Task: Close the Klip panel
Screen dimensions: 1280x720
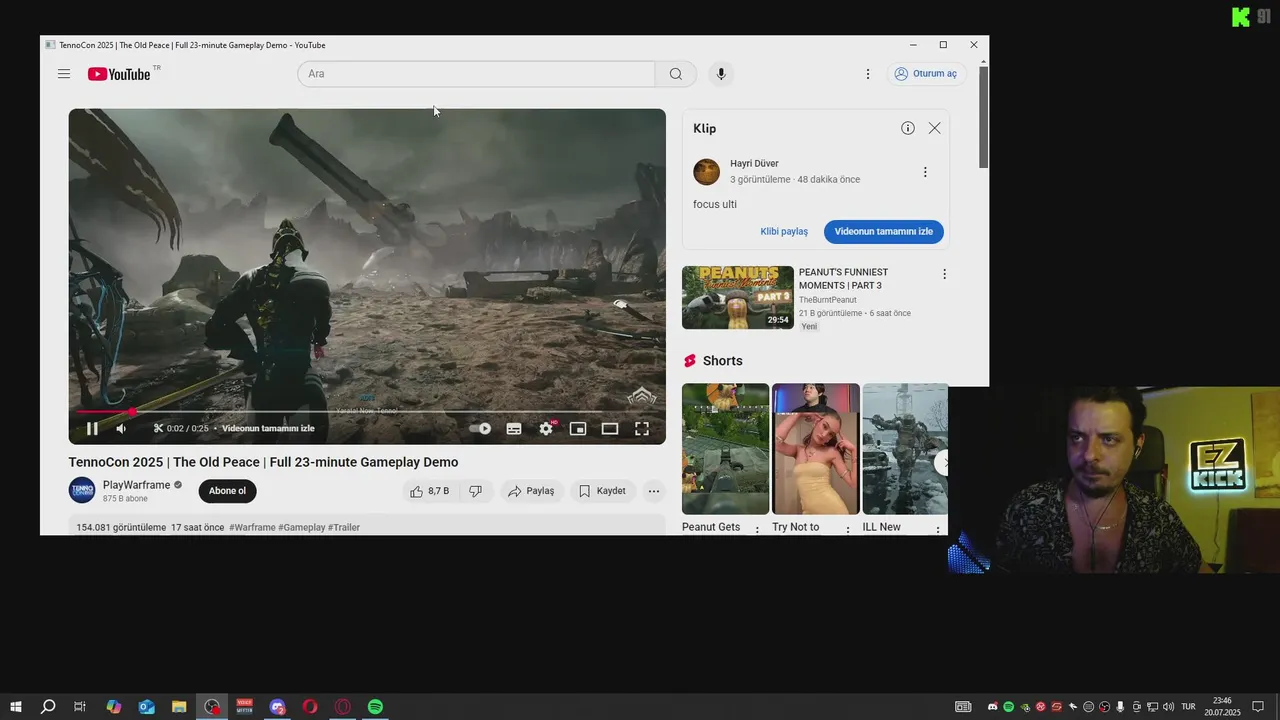Action: click(x=935, y=128)
